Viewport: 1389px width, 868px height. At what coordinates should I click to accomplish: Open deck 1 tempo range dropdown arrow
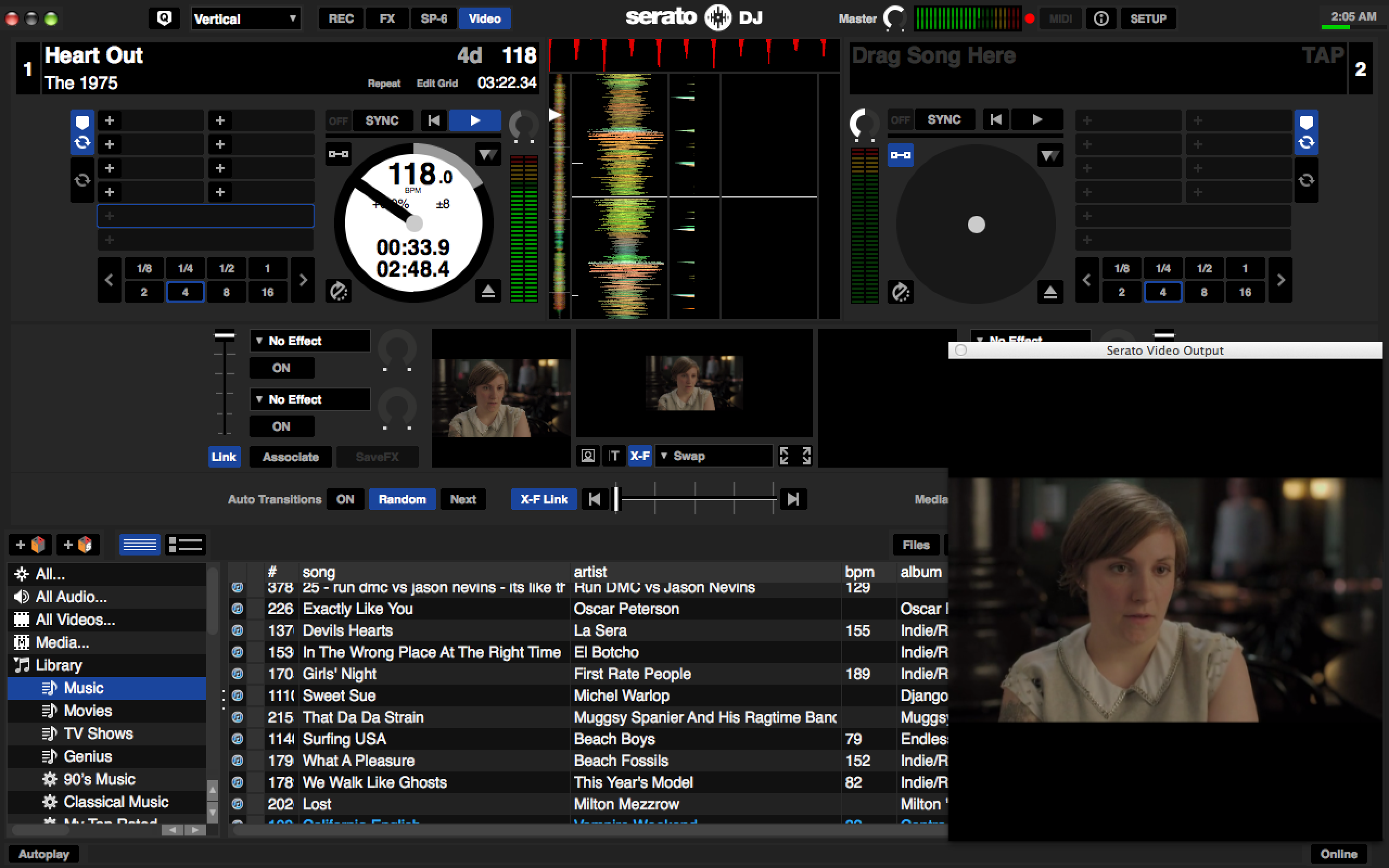[488, 155]
